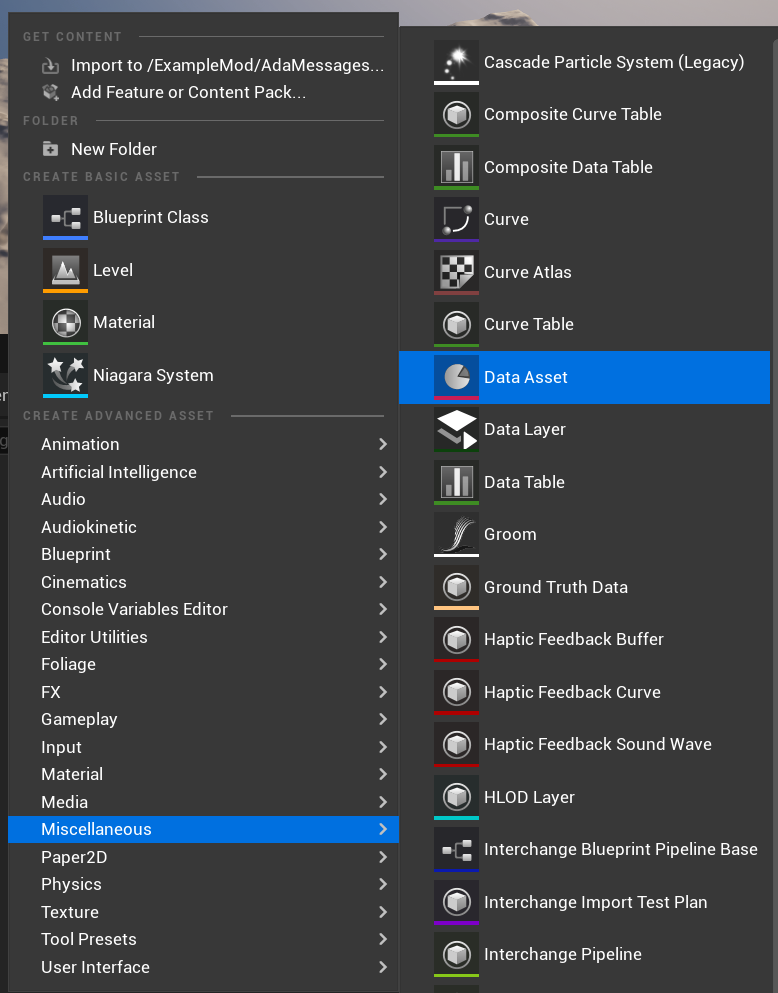Click the HLOD Layer icon
The image size is (778, 993).
pyautogui.click(x=456, y=797)
